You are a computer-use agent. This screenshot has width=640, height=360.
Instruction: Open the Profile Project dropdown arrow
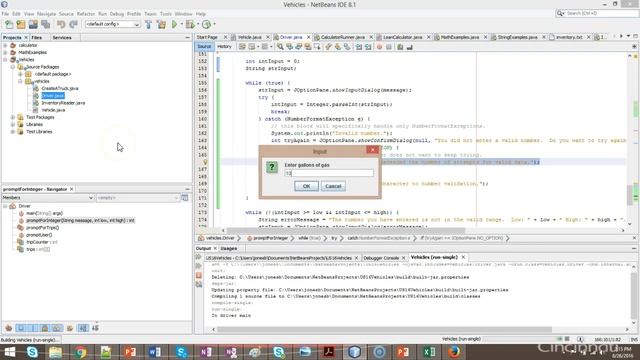pyautogui.click(x=214, y=24)
